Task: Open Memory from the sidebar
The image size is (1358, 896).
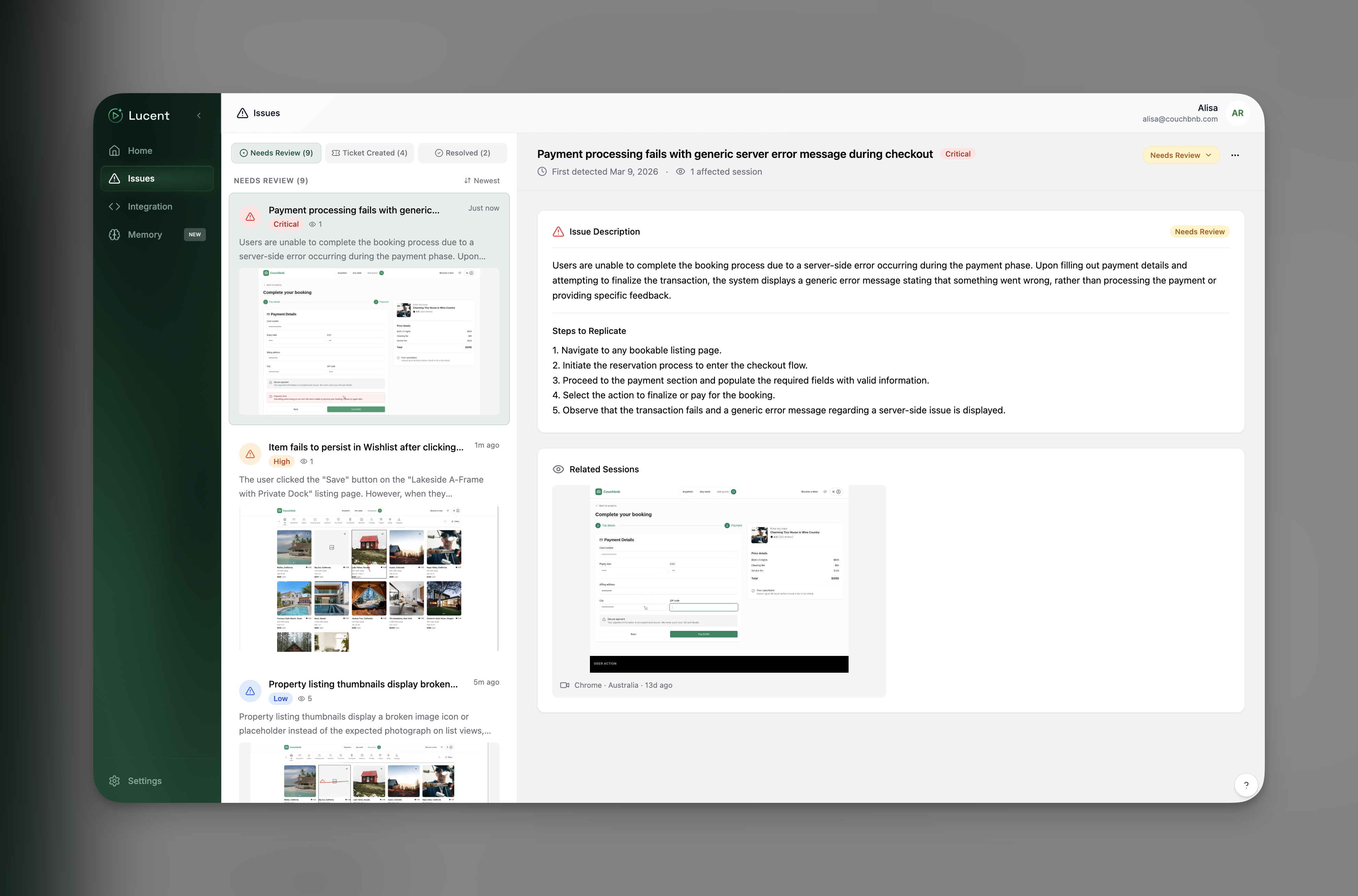Action: tap(145, 235)
